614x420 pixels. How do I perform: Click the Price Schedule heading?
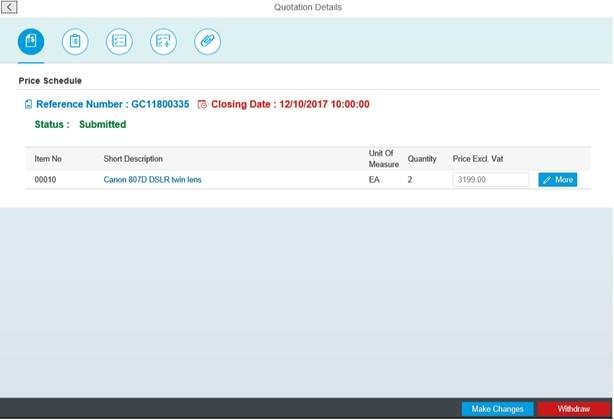[x=50, y=81]
